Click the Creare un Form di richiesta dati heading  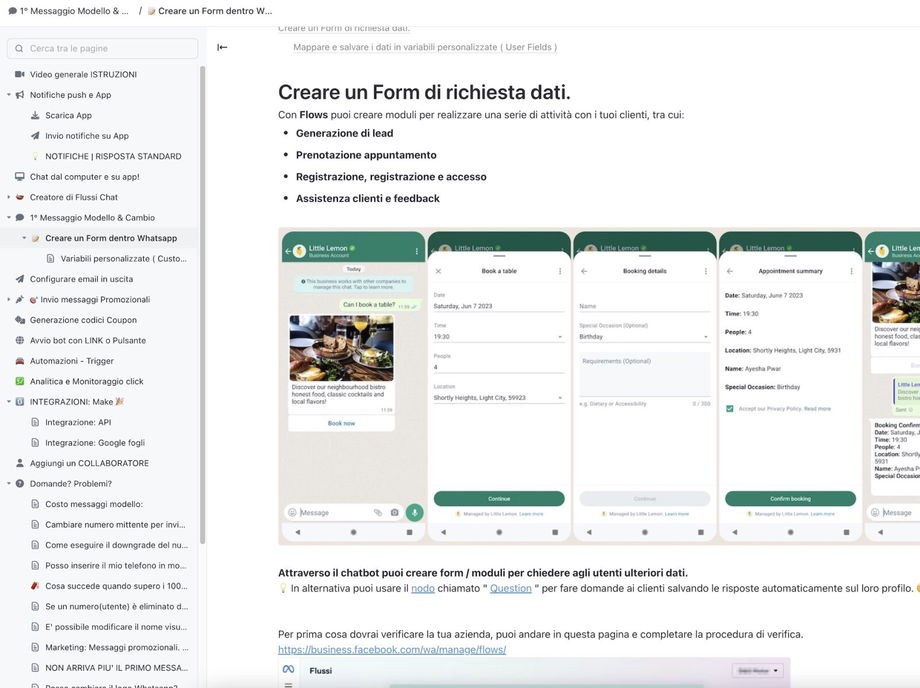pyautogui.click(x=424, y=93)
